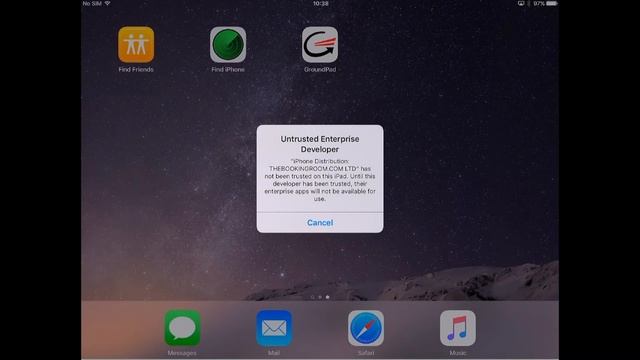Viewport: 640px width, 360px height.
Task: Open the Music app in dock
Action: point(458,328)
